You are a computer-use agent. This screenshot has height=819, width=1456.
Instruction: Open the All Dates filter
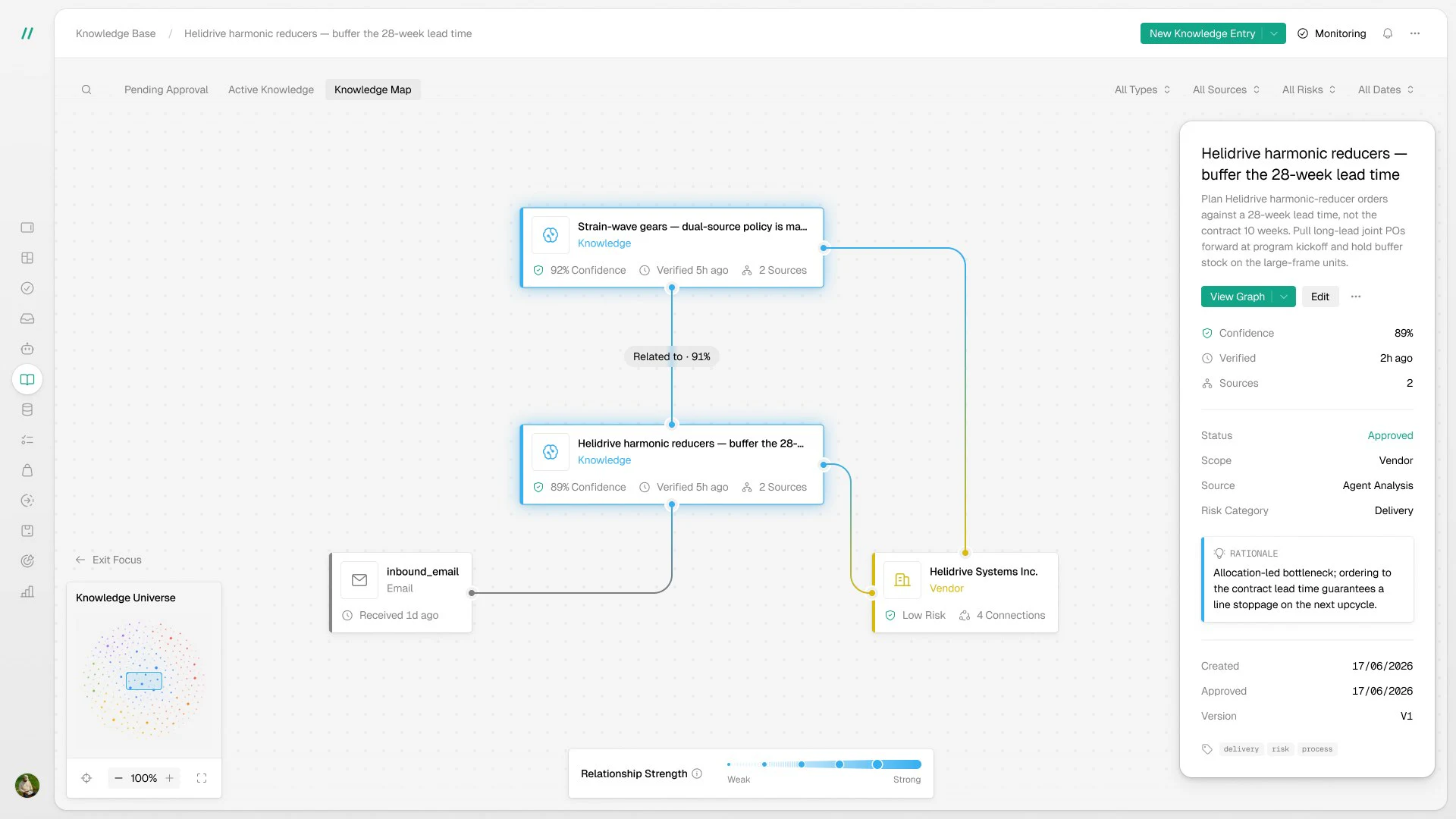1385,89
